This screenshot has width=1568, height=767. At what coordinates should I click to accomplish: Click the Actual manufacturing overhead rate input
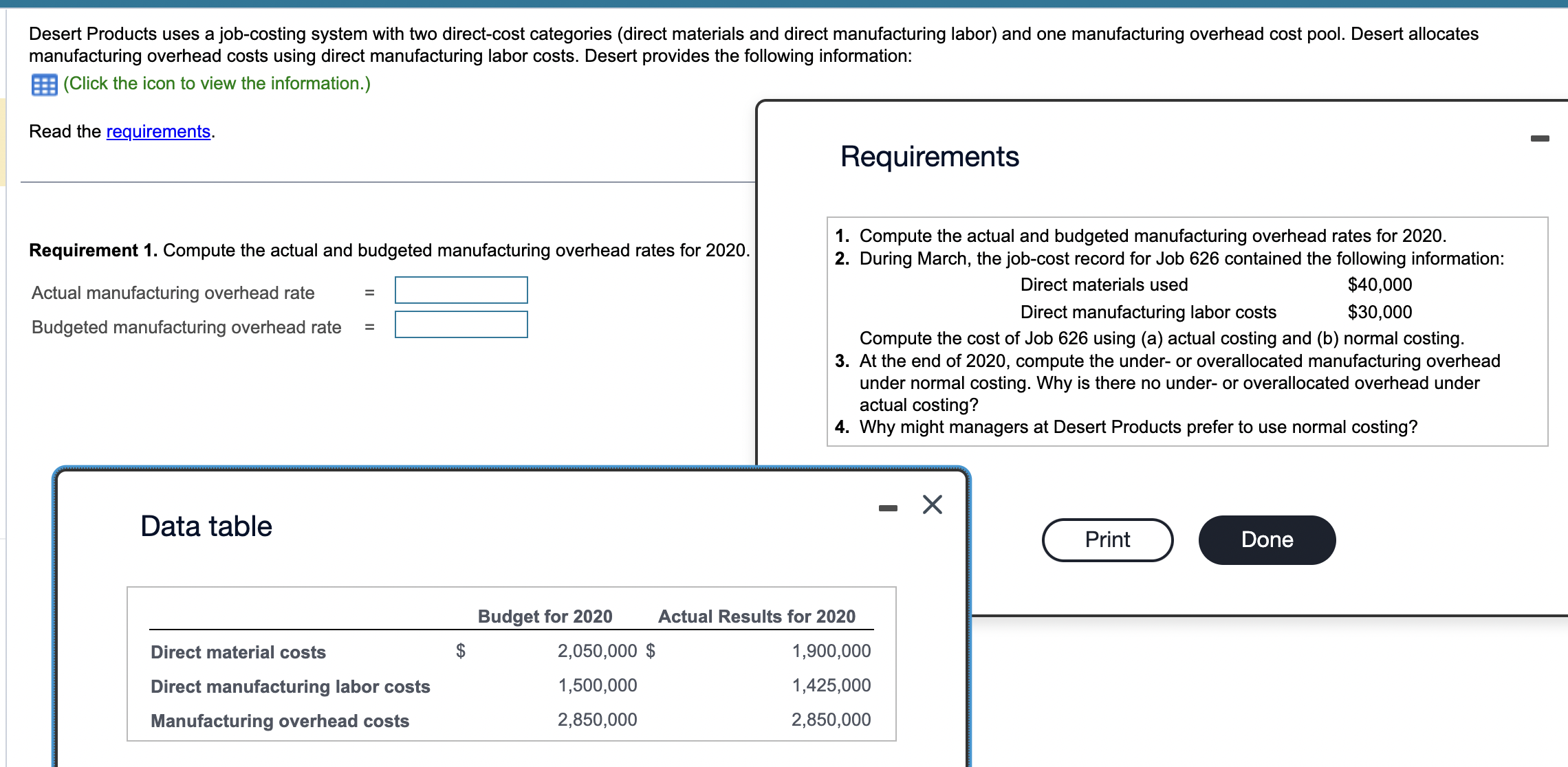coord(461,290)
